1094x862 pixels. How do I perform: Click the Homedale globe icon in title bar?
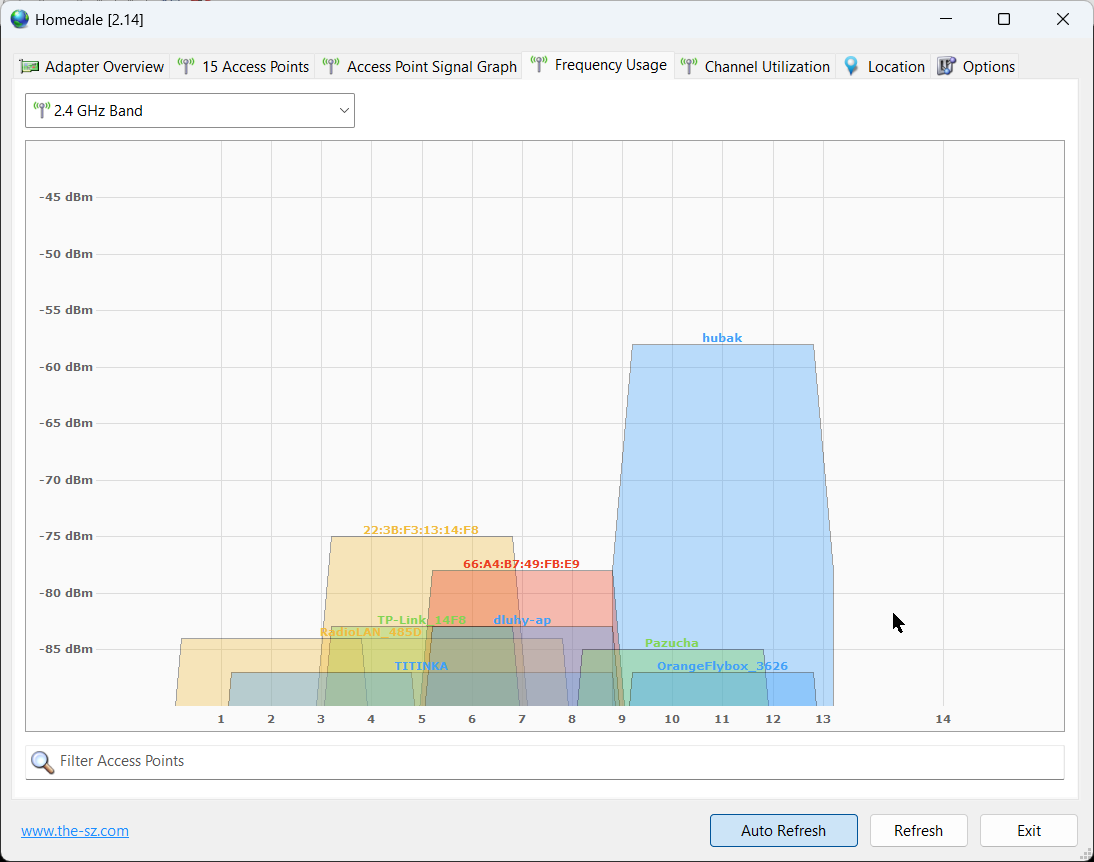coord(20,19)
